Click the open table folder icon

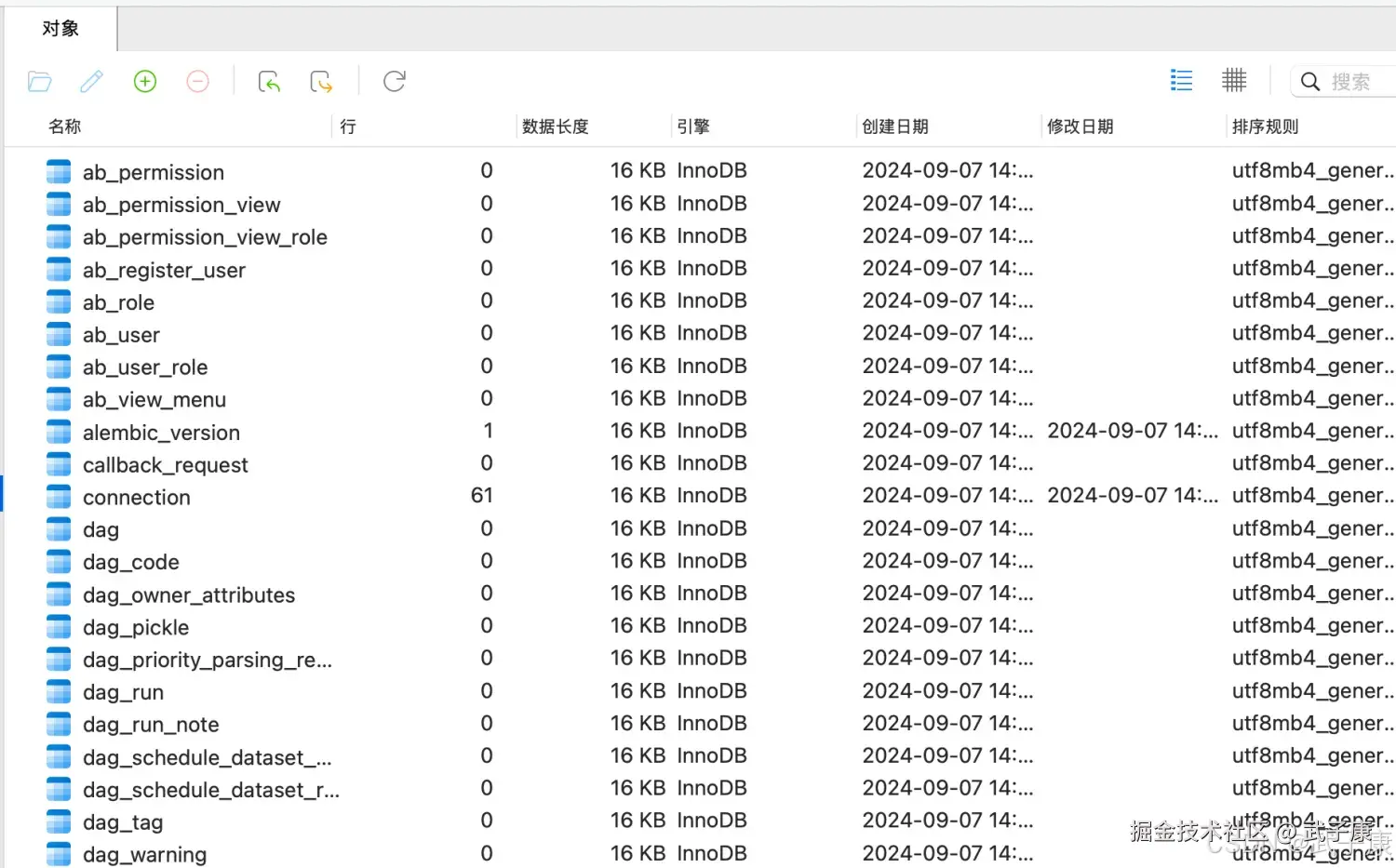tap(39, 82)
